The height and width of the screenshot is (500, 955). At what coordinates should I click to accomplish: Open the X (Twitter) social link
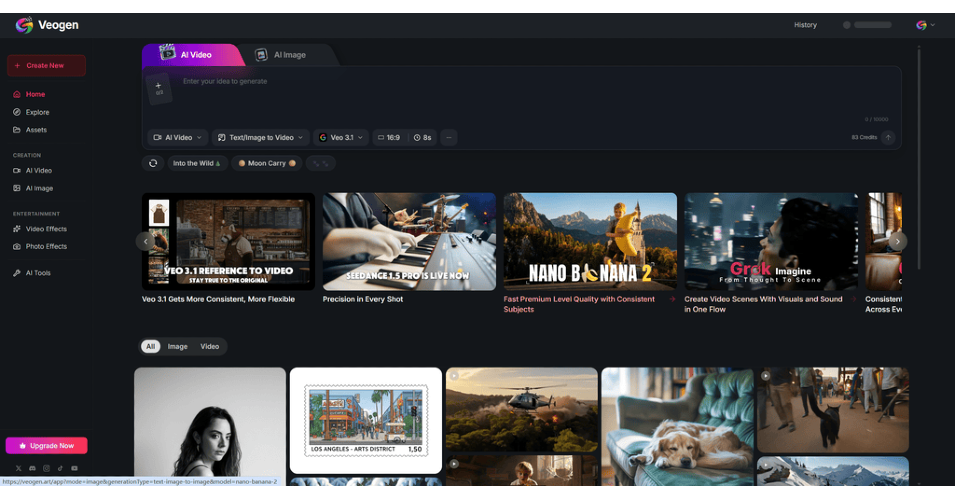[18, 468]
